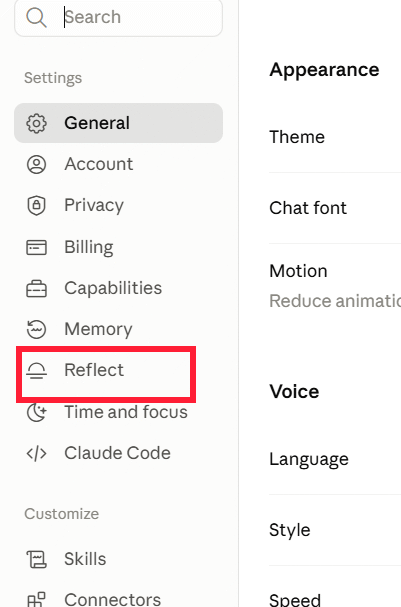The image size is (401, 607).
Task: Click the Time and focus moon icon
Action: click(36, 412)
